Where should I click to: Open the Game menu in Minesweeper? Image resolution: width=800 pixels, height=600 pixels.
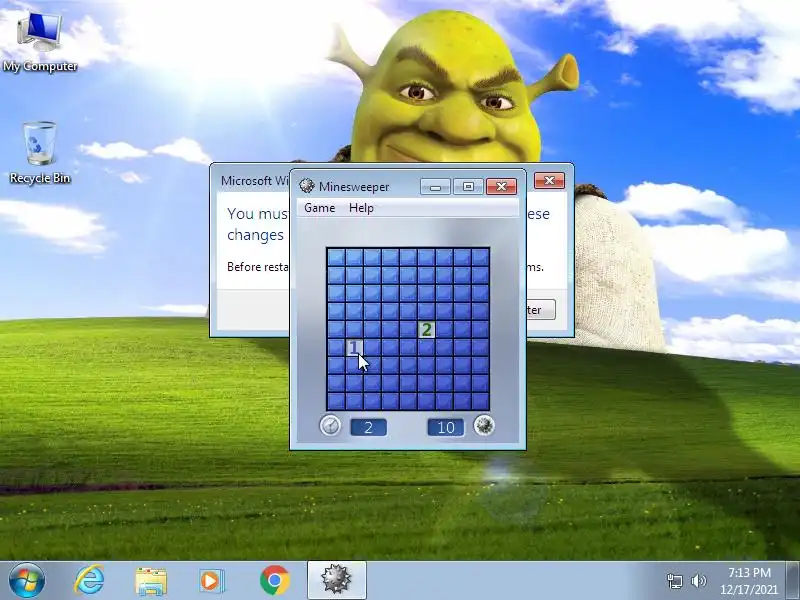(319, 208)
